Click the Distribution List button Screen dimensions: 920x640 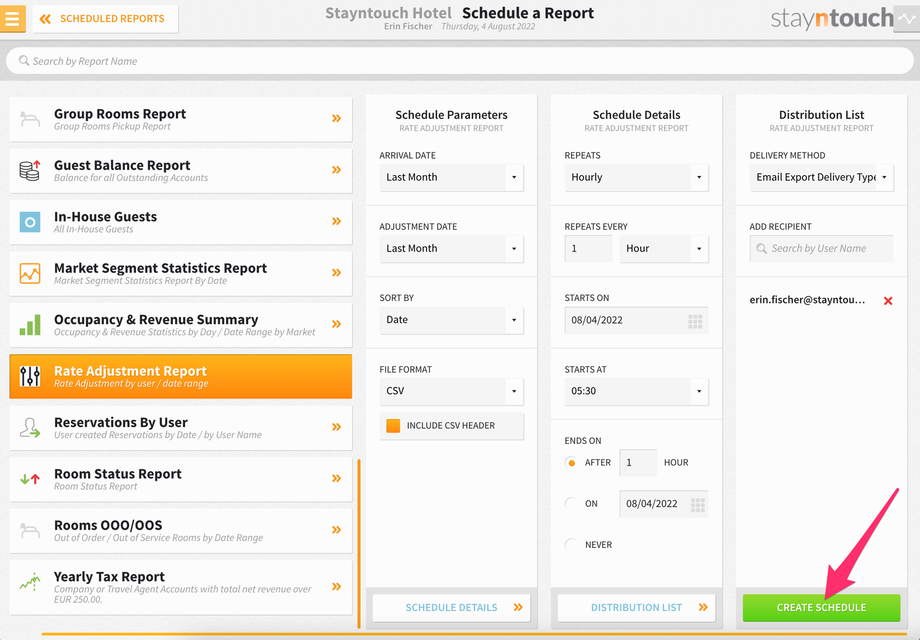click(x=637, y=608)
